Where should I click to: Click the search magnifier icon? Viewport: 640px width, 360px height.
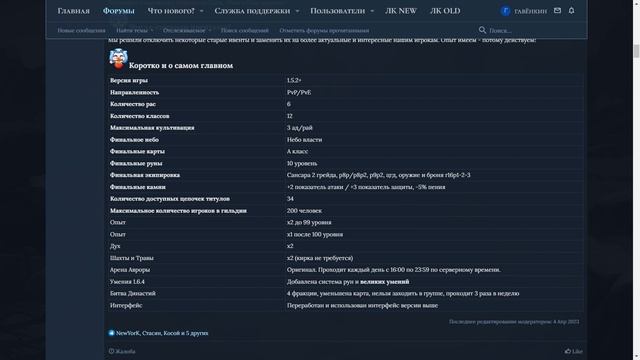(x=482, y=30)
